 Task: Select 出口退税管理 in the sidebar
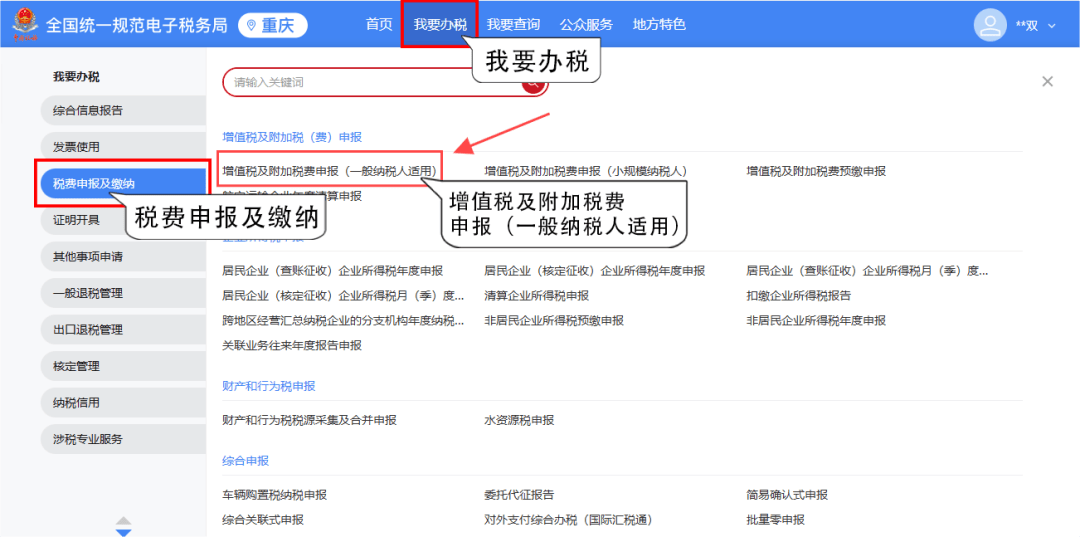tap(123, 330)
